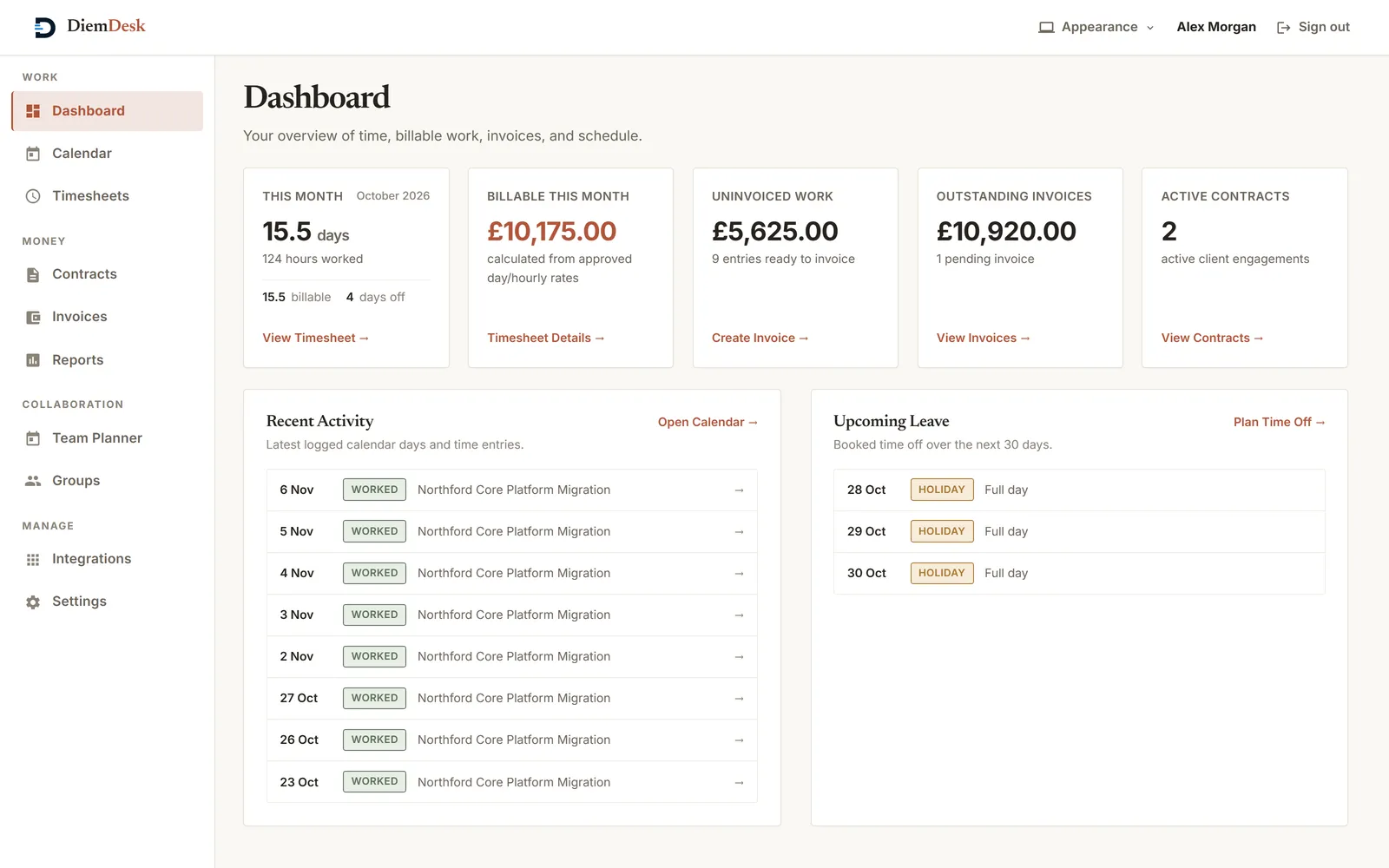Click the sign out door icon
The width and height of the screenshot is (1389, 868).
click(1283, 27)
